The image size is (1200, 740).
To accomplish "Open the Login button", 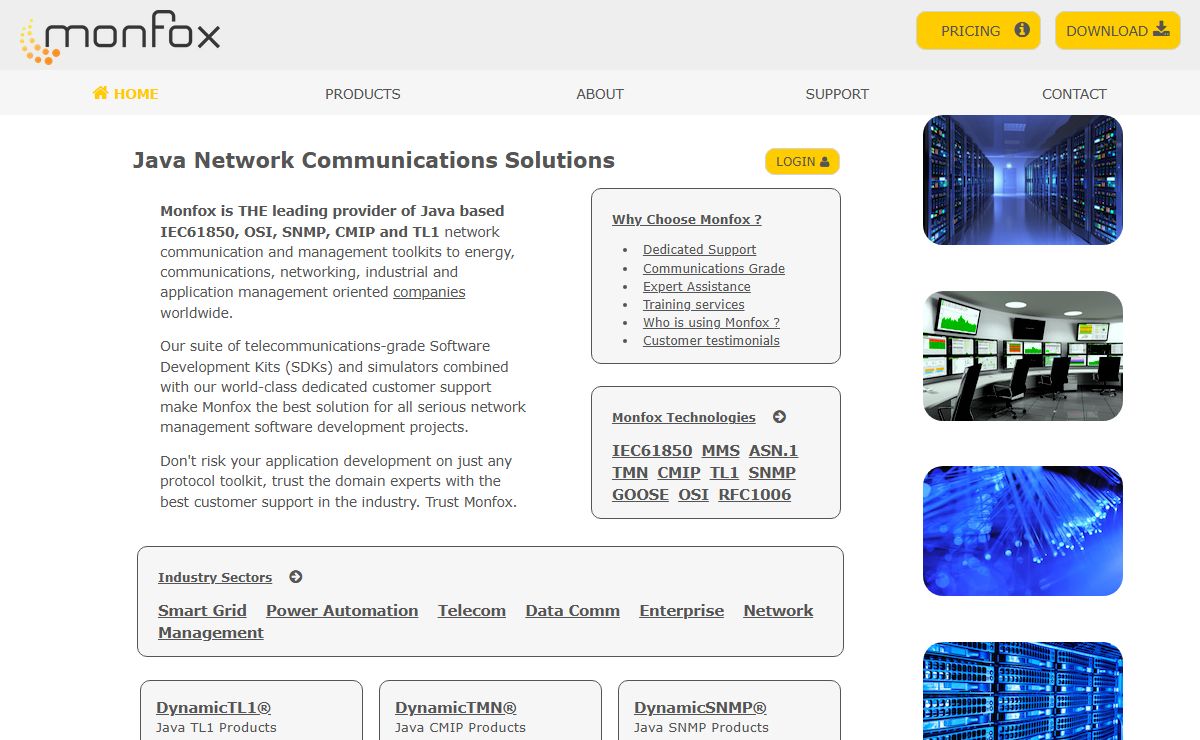I will point(802,162).
